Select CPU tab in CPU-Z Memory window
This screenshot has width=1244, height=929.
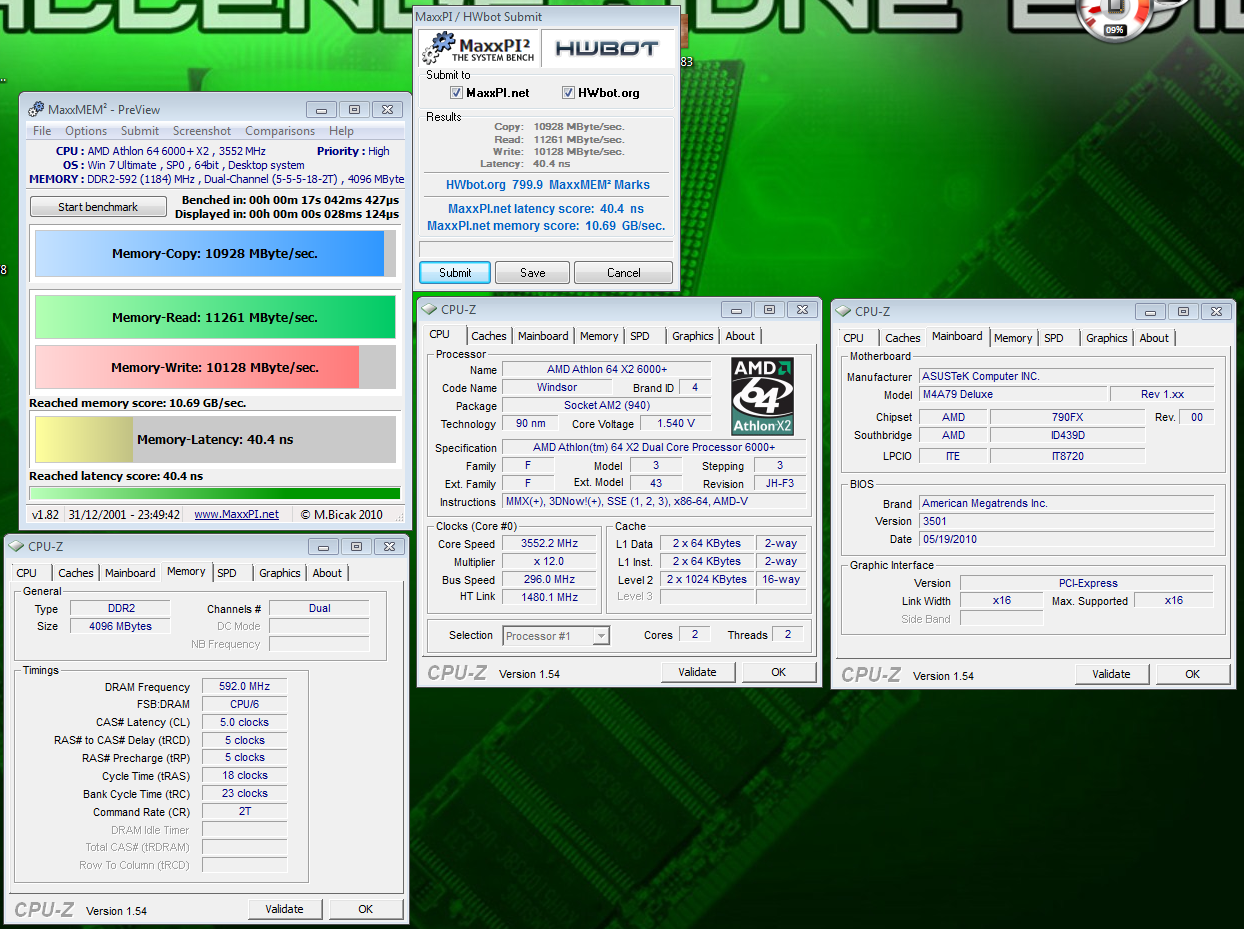[x=27, y=573]
